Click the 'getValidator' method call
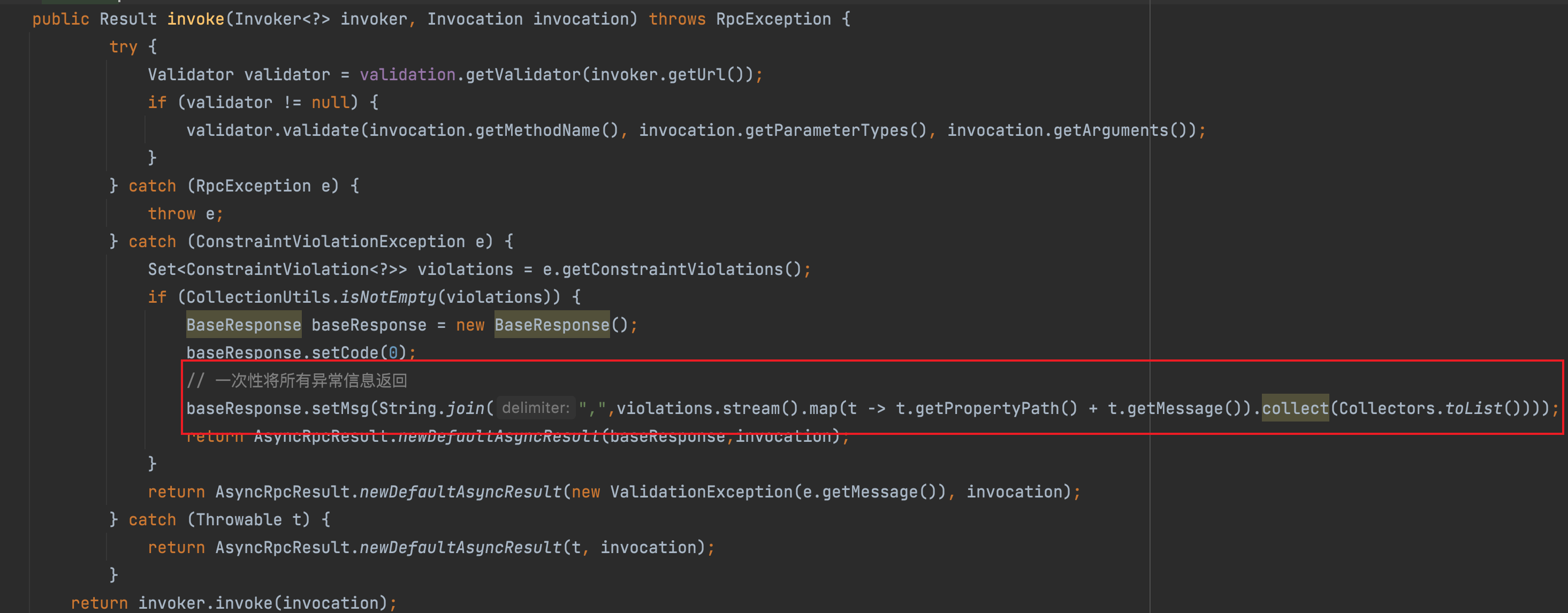The width and height of the screenshot is (1568, 613). (523, 75)
